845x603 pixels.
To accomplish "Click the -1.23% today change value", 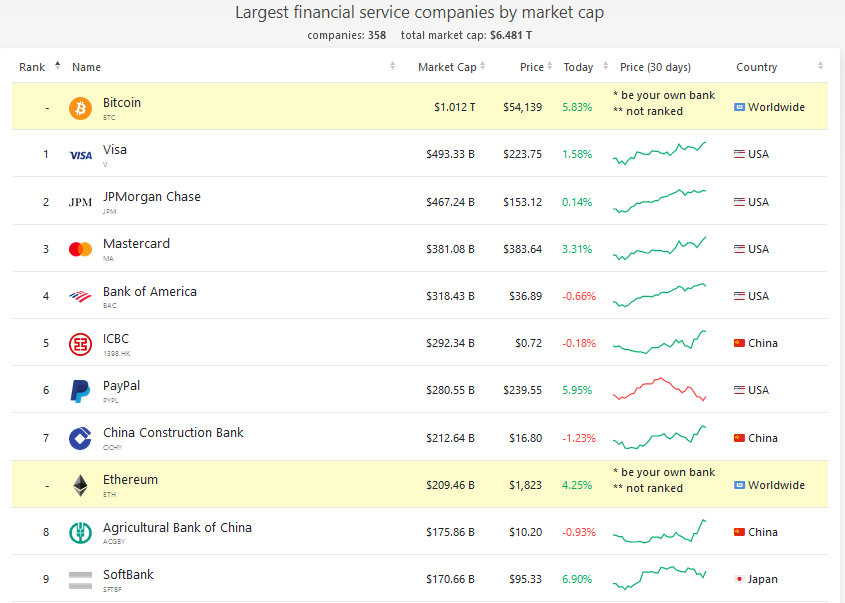I will point(579,438).
